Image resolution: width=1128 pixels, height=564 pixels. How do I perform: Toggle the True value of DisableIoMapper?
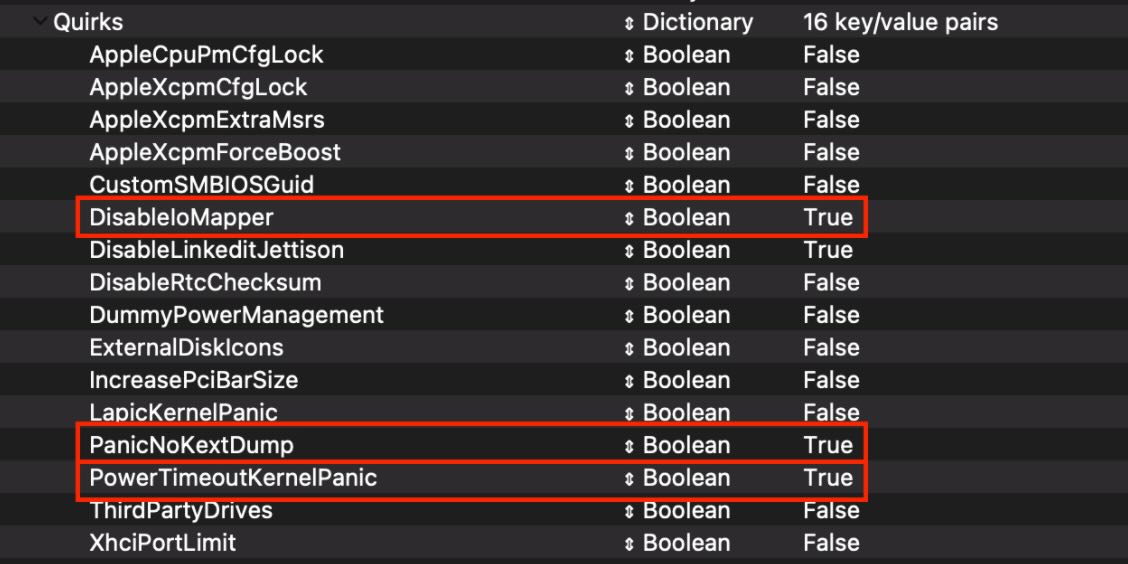coord(828,217)
